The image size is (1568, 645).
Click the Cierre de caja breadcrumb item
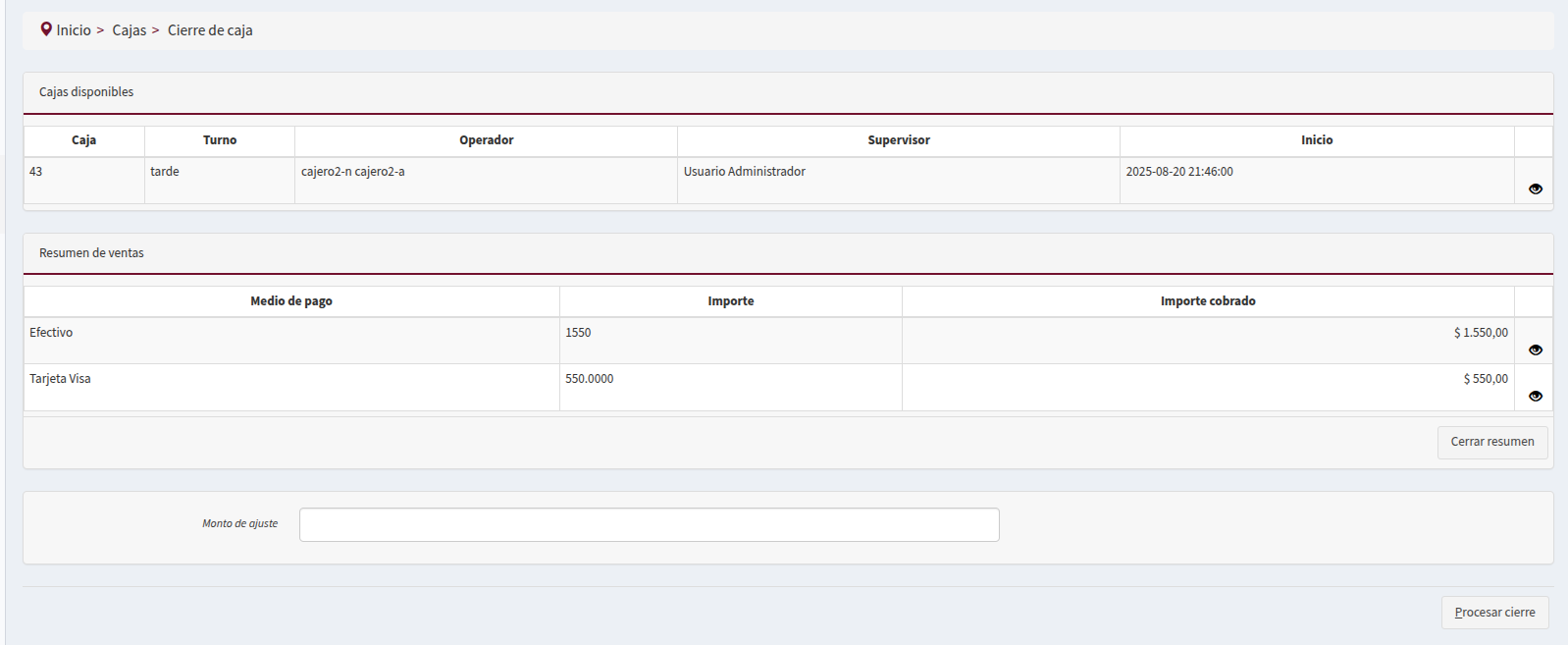[210, 30]
